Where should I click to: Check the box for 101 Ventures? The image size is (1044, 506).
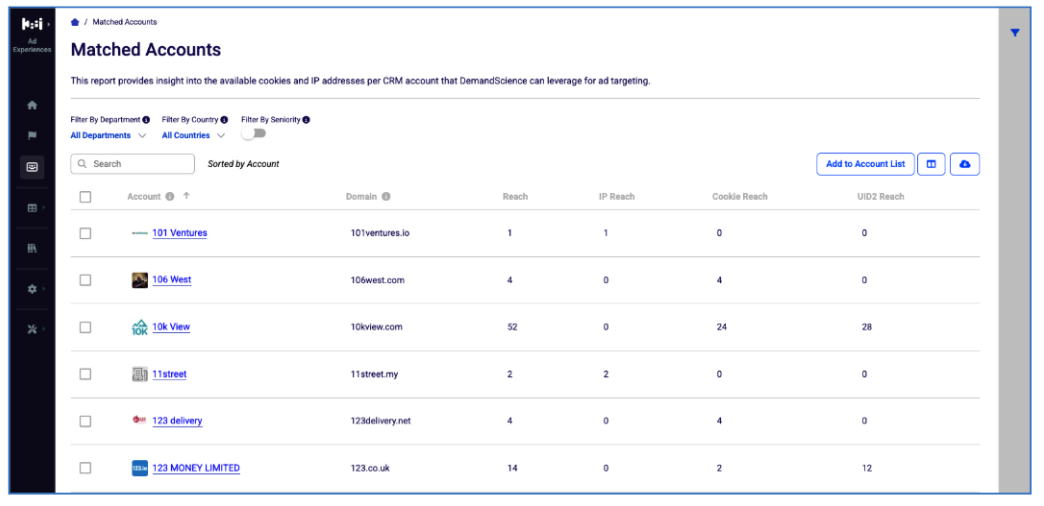coord(85,233)
